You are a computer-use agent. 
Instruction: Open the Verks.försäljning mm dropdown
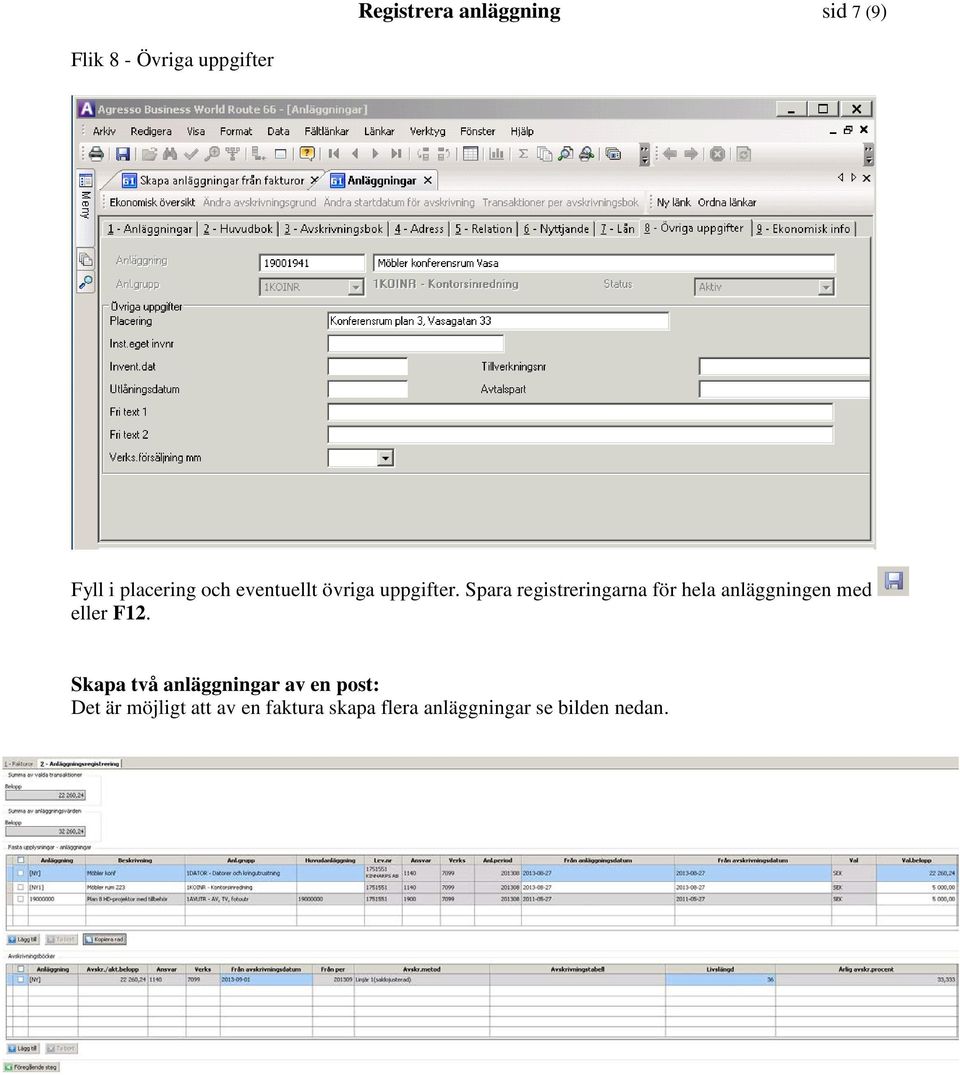[385, 457]
